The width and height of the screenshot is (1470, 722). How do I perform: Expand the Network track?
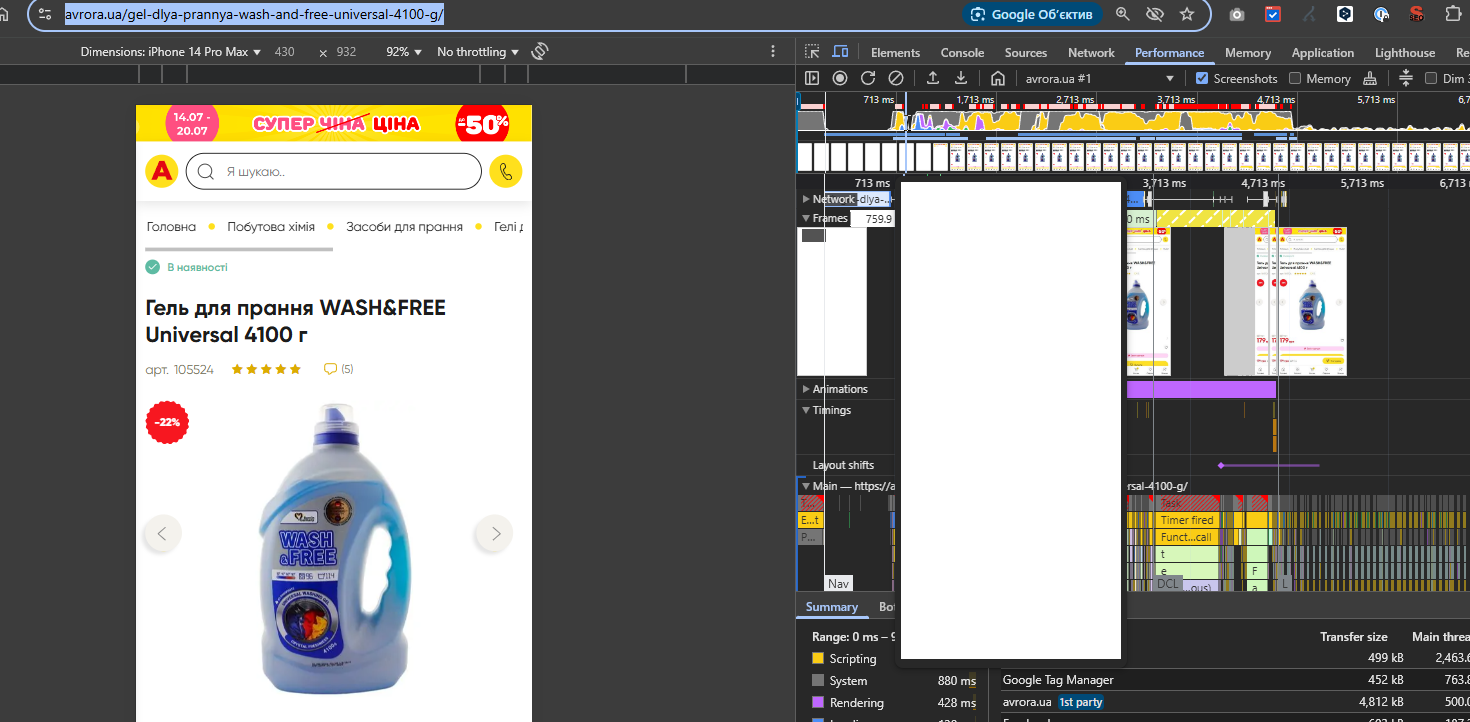[806, 199]
